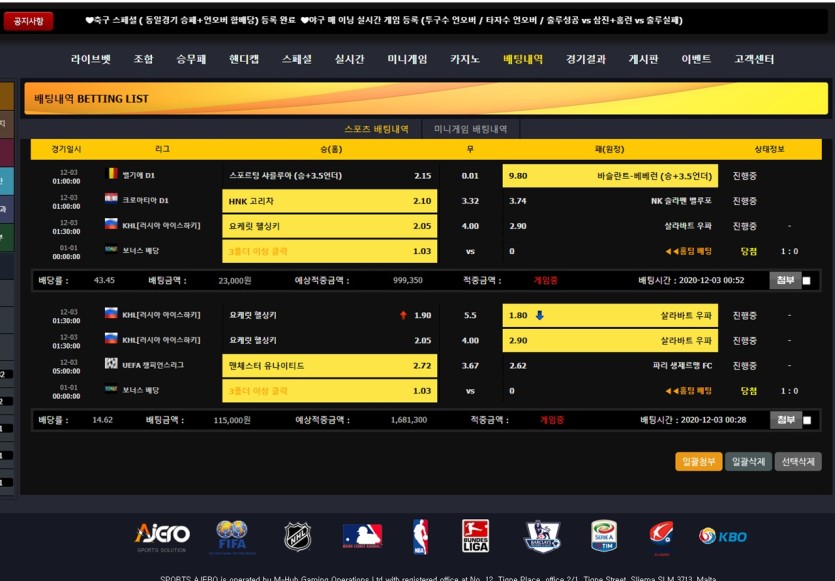Screen dimensions: 835x581
Task: Click the 첨부 button for the 14.62 odds bet
Action: (785, 420)
